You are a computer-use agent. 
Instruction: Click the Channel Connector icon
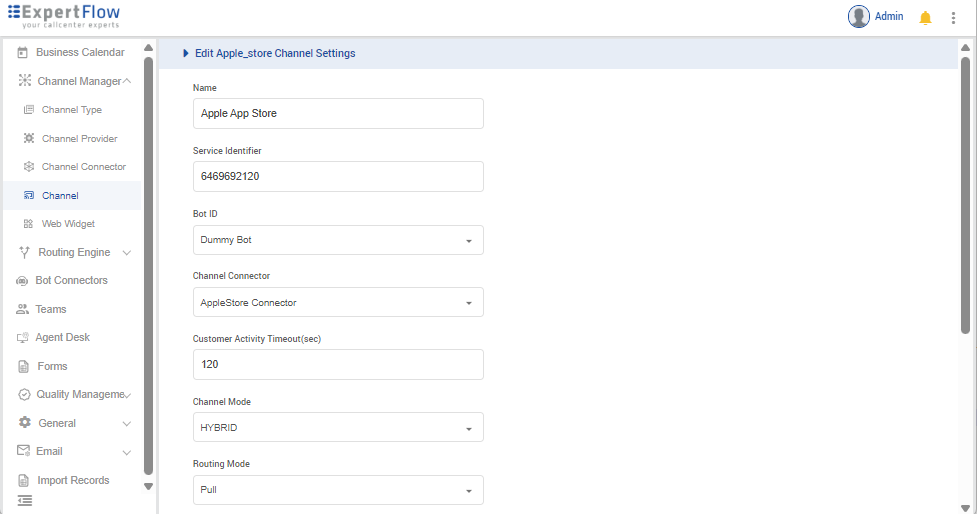point(29,166)
